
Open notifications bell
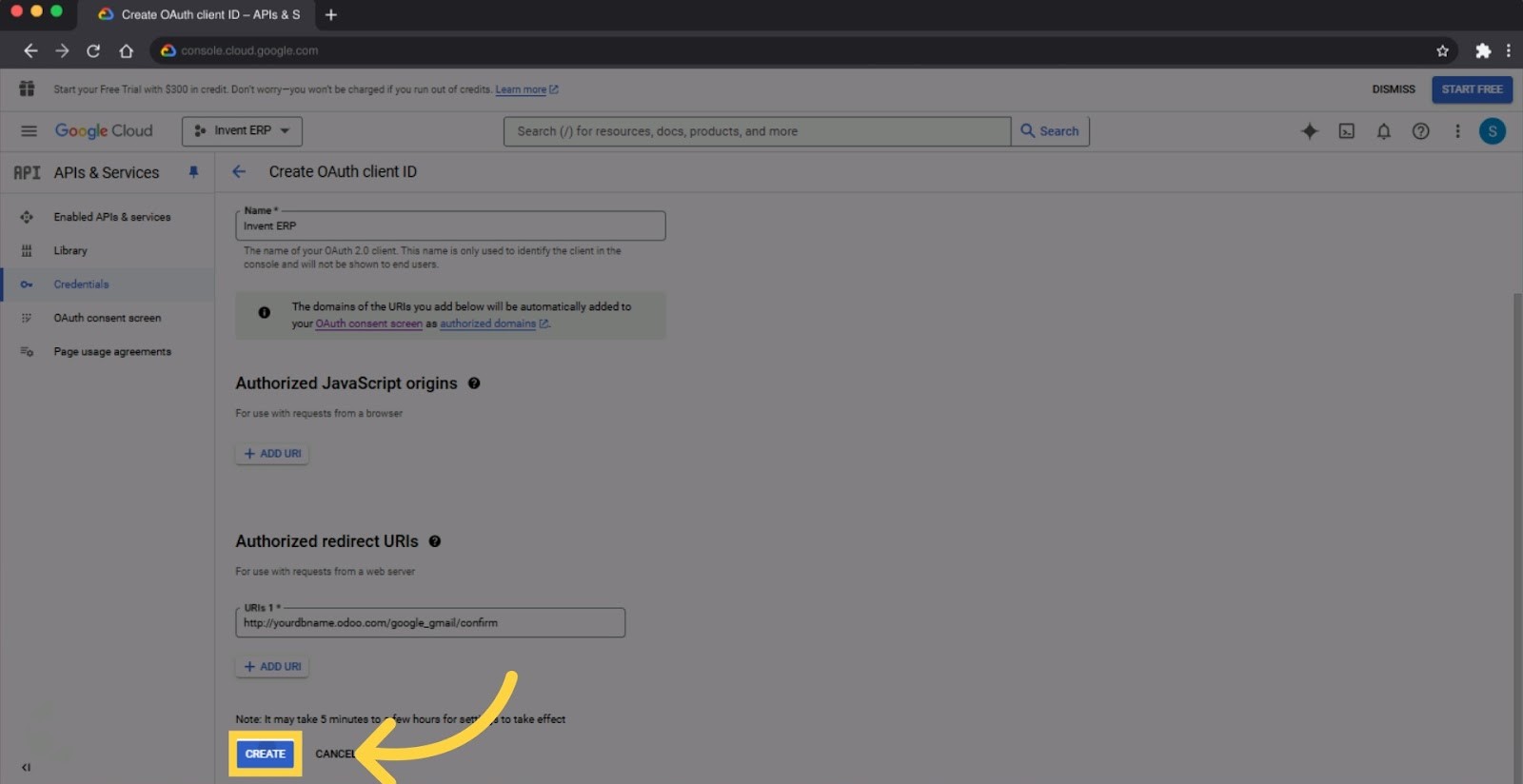[1384, 131]
